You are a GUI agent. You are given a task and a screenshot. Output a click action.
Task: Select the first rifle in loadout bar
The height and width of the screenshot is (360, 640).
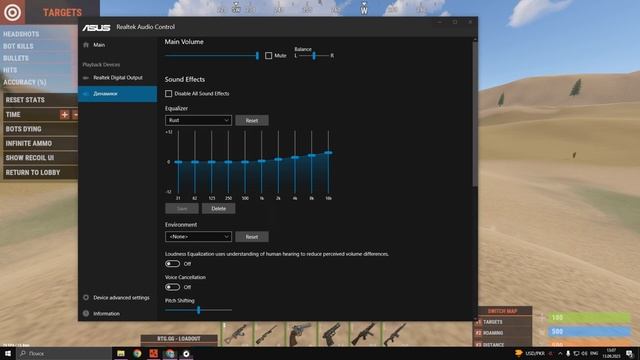[x=237, y=334]
